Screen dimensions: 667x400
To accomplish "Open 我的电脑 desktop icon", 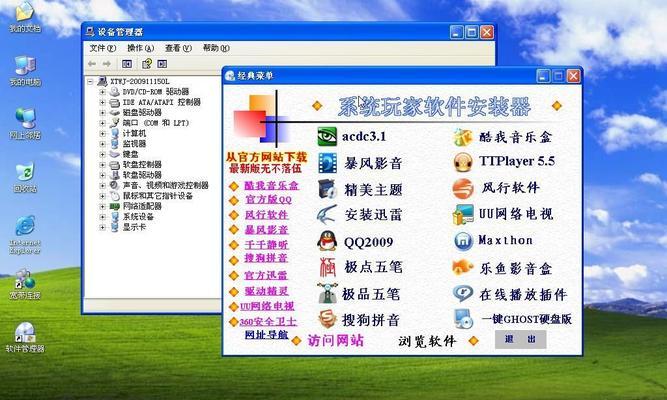I will coord(25,71).
